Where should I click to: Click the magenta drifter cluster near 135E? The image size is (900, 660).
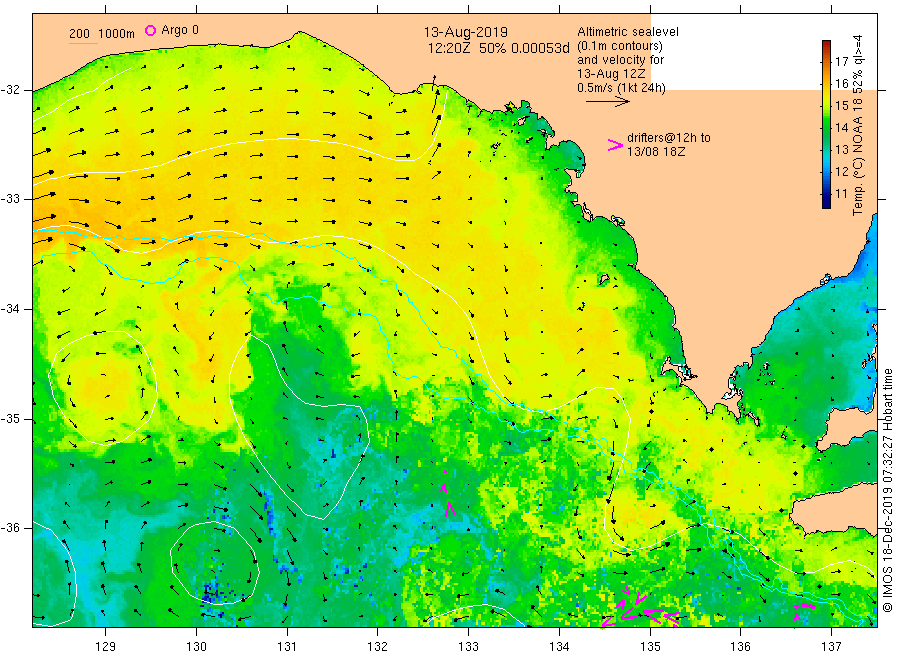tap(640, 608)
